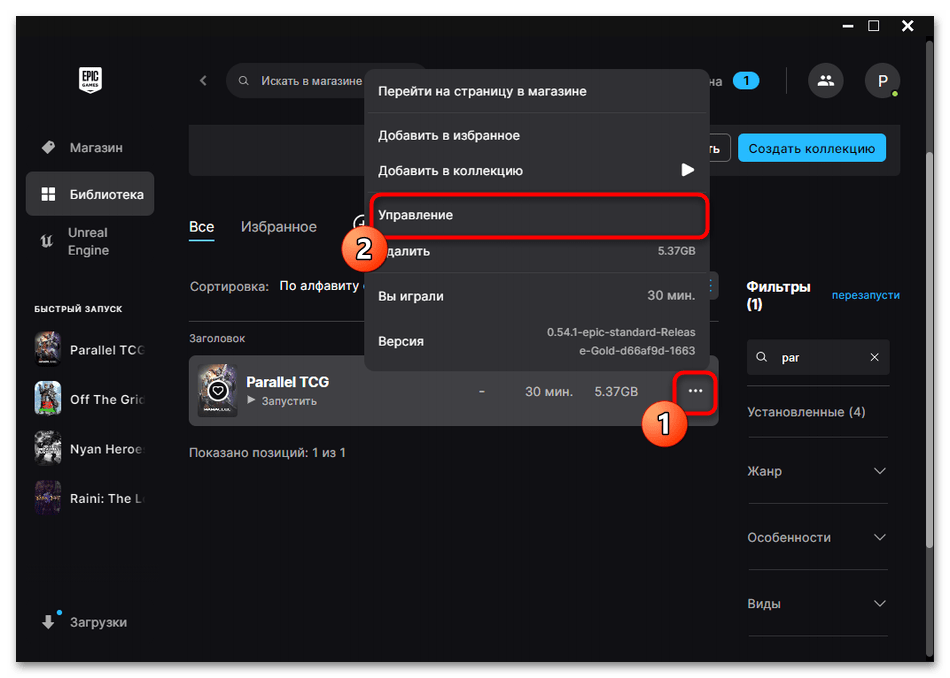Click Создать коллекцию button
The image size is (950, 678).
[x=811, y=148]
